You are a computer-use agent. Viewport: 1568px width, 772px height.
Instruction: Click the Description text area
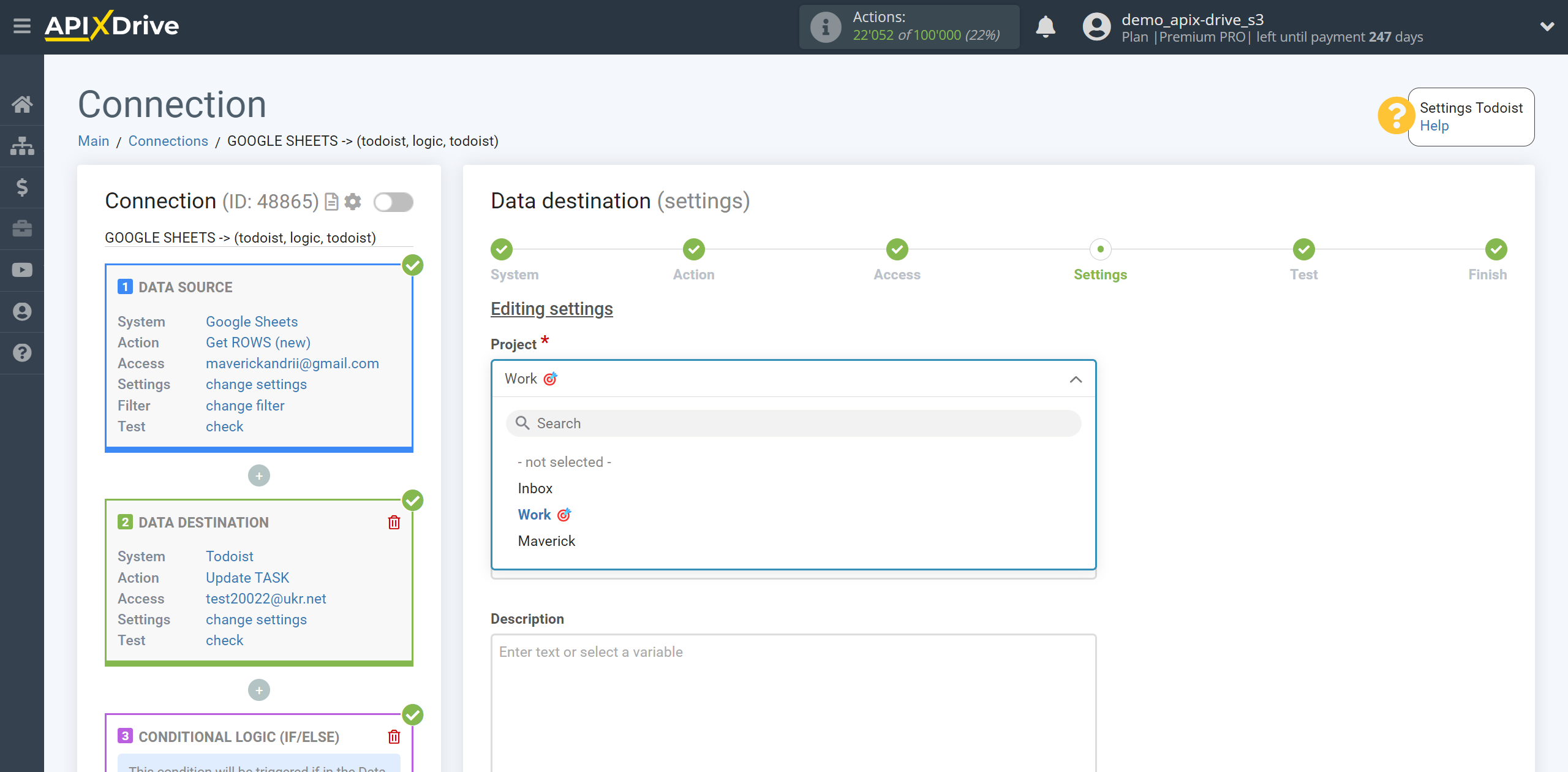[x=793, y=703]
